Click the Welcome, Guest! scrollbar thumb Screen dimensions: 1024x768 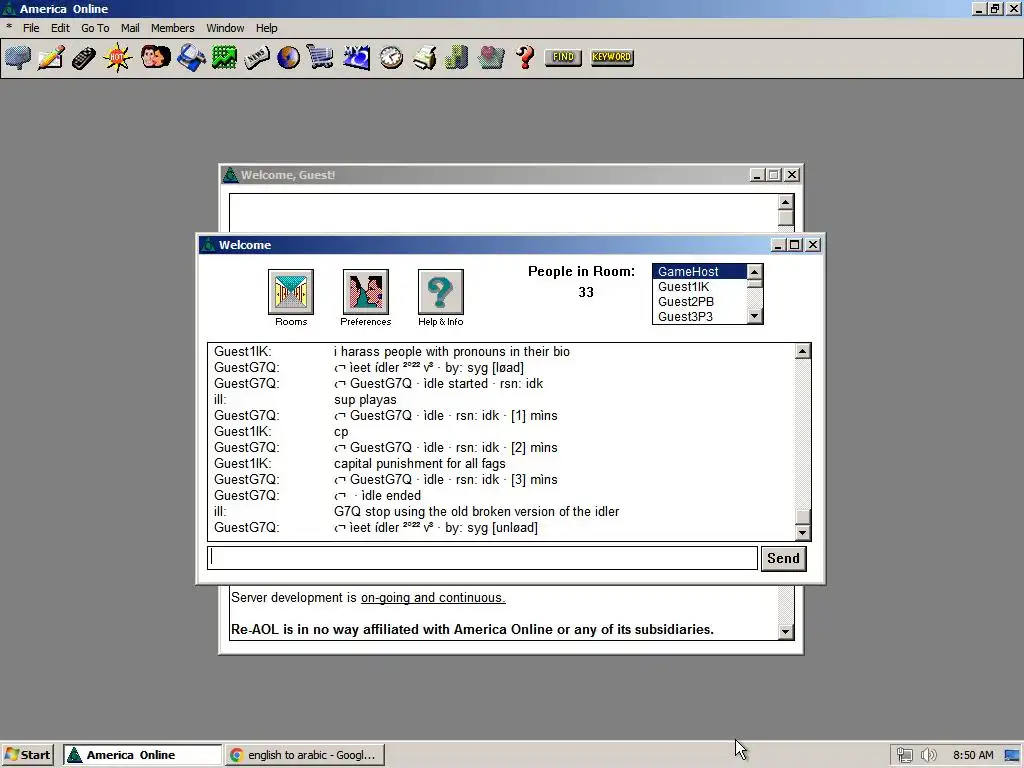pos(786,218)
